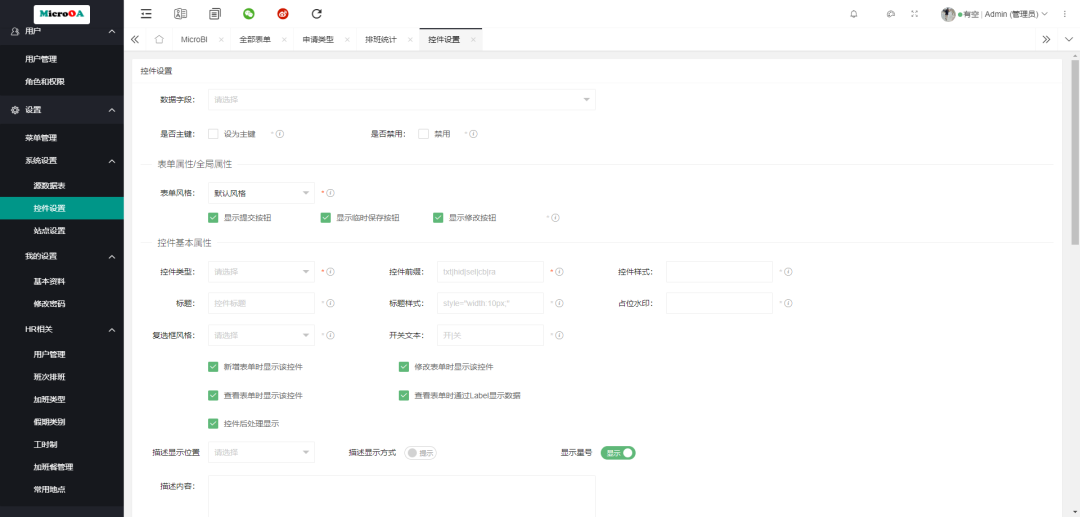Go to home tab via house icon
The image size is (1080, 517).
pyautogui.click(x=159, y=39)
